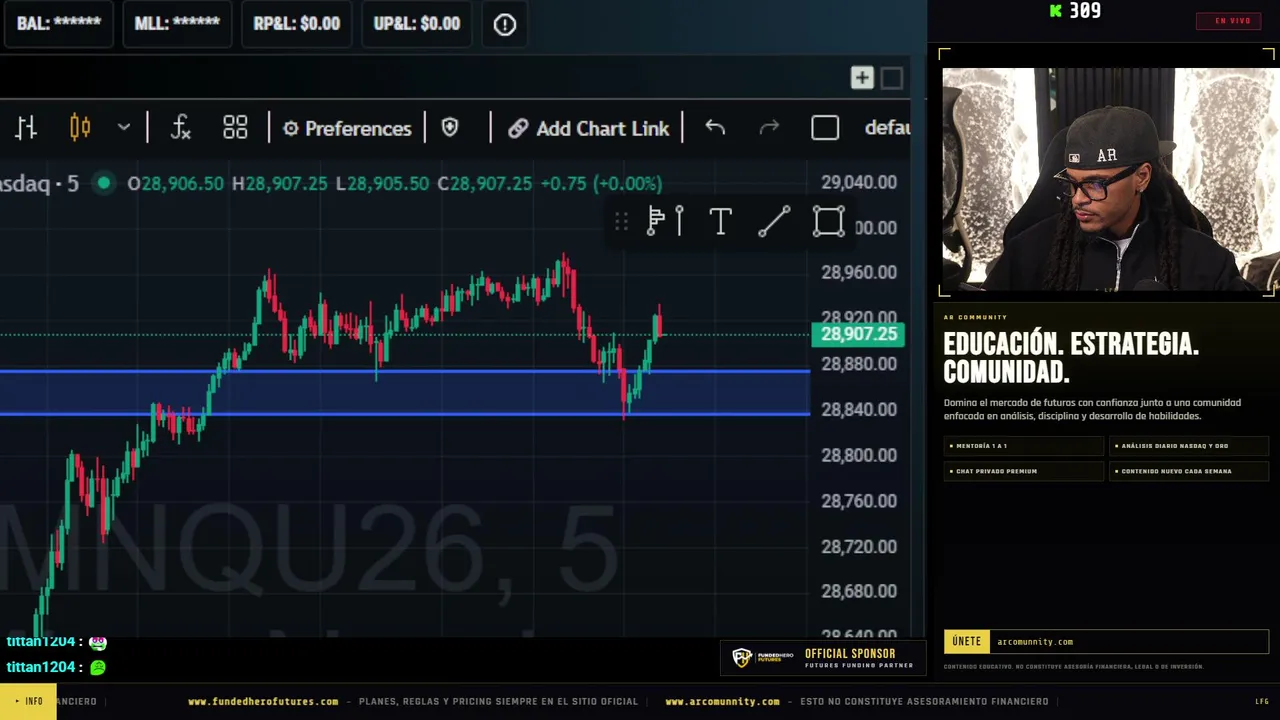Grab the drawing toolbar drag handle
This screenshot has width=1280, height=720.
click(621, 222)
